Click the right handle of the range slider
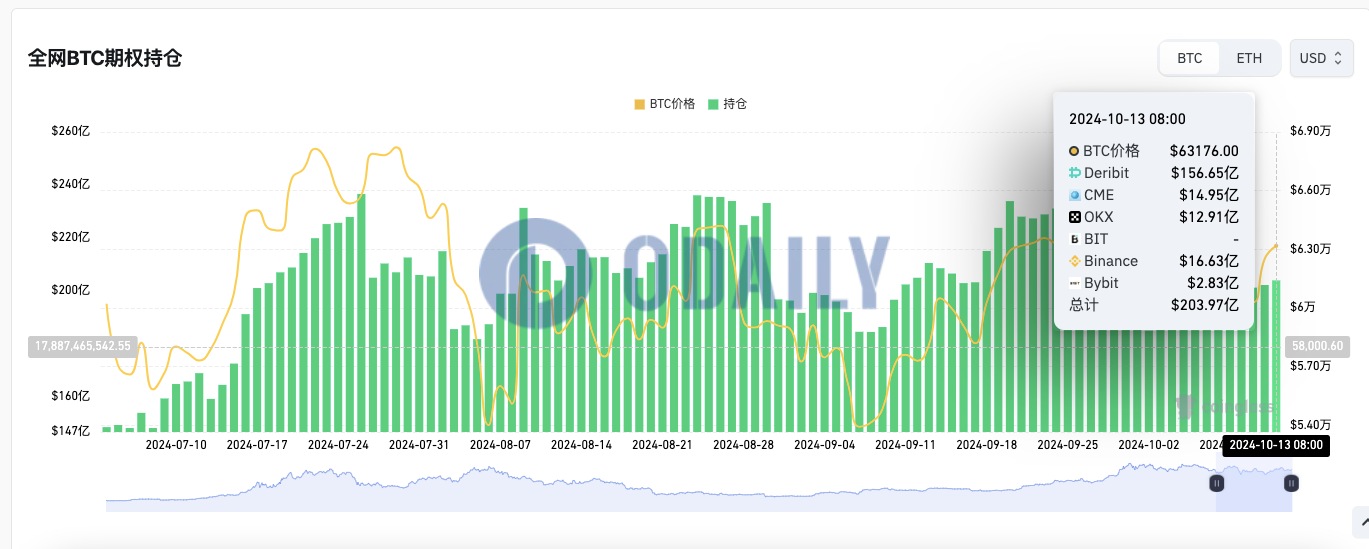The height and width of the screenshot is (549, 1369). click(x=1291, y=483)
